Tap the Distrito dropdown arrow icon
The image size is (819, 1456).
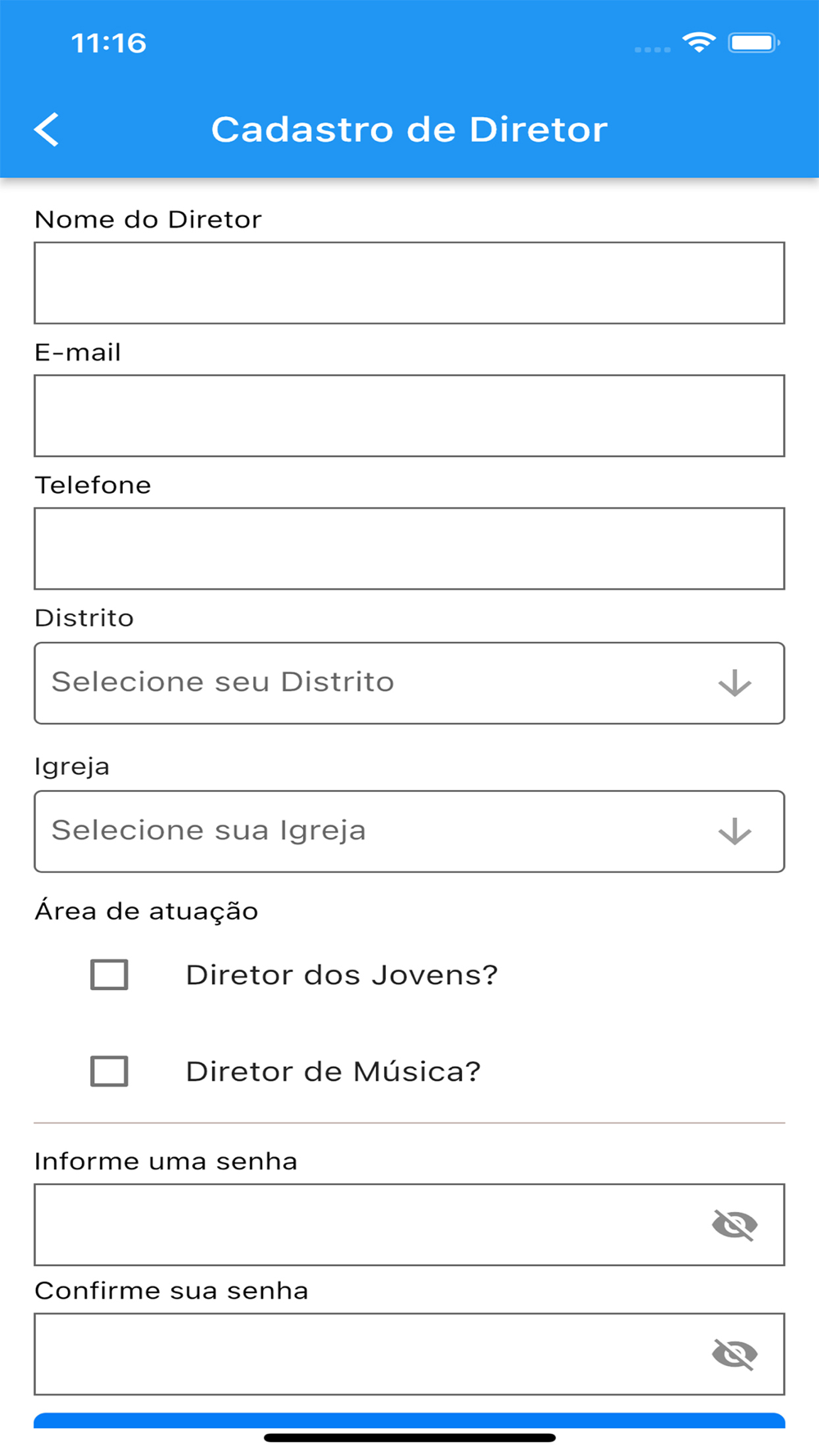tap(735, 683)
